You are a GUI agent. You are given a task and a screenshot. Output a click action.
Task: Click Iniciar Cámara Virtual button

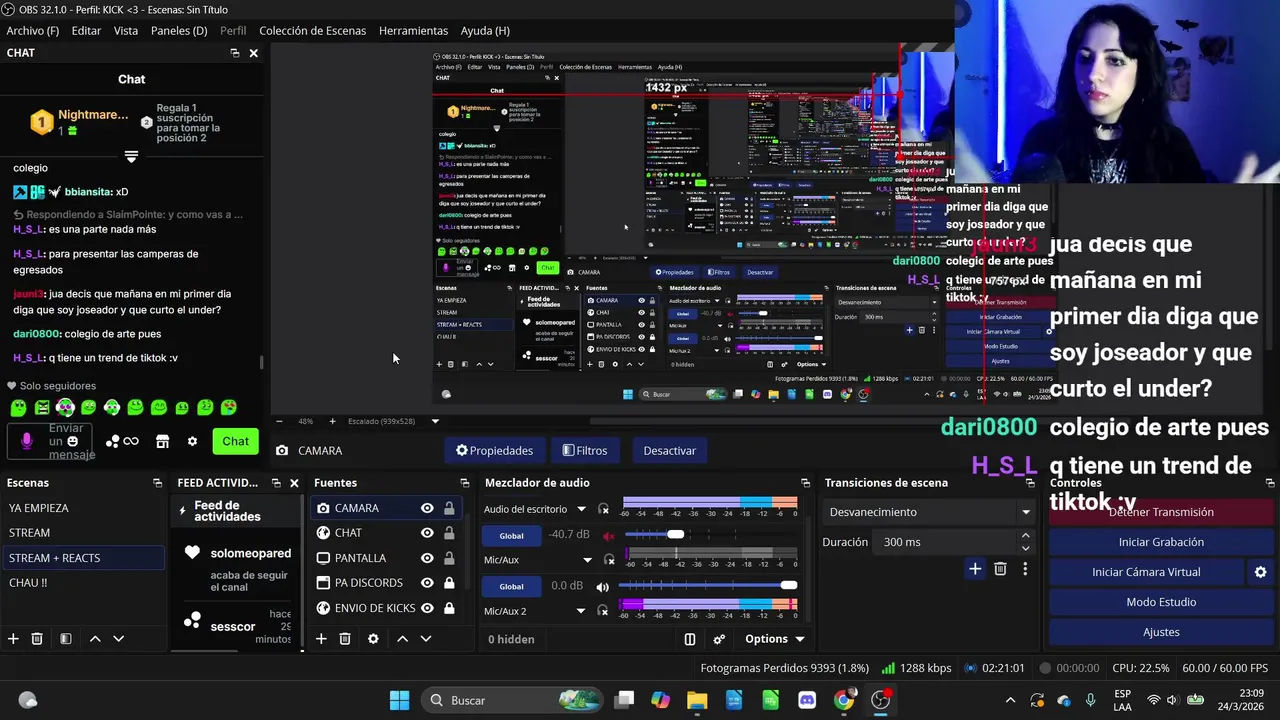[x=1146, y=572]
